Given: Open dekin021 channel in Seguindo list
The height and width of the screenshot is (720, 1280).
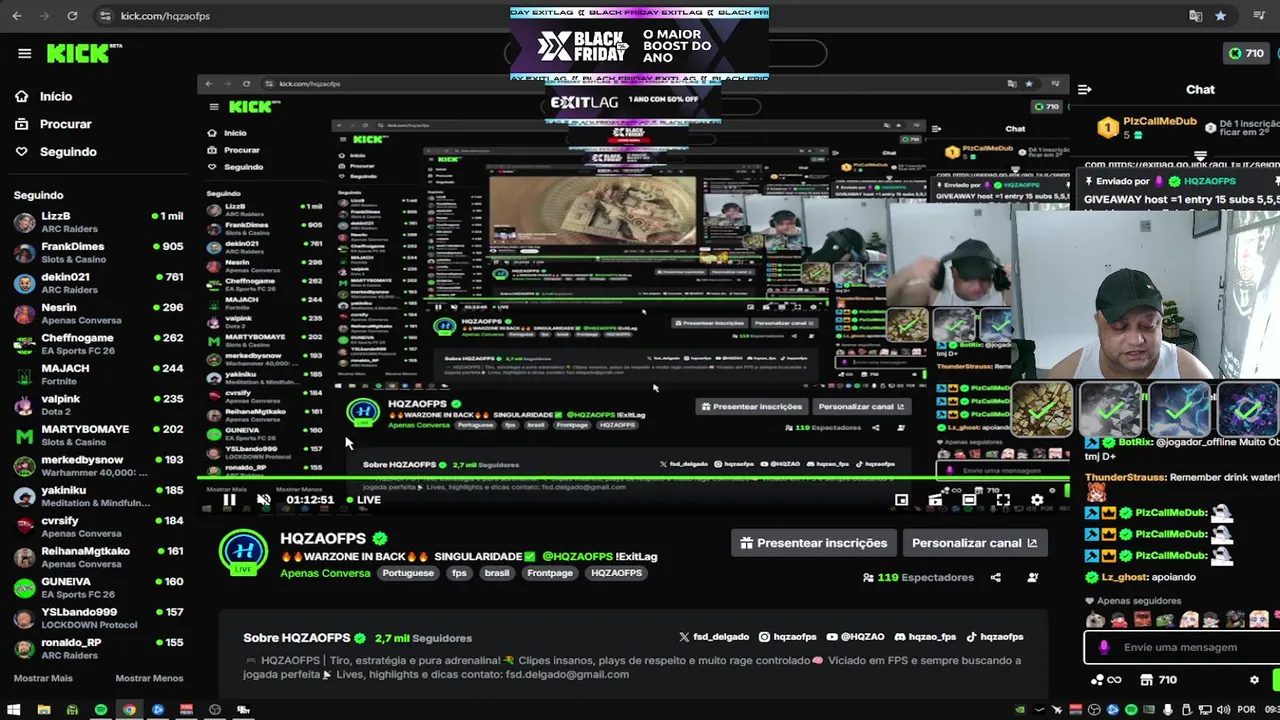Looking at the screenshot, I should coord(98,283).
